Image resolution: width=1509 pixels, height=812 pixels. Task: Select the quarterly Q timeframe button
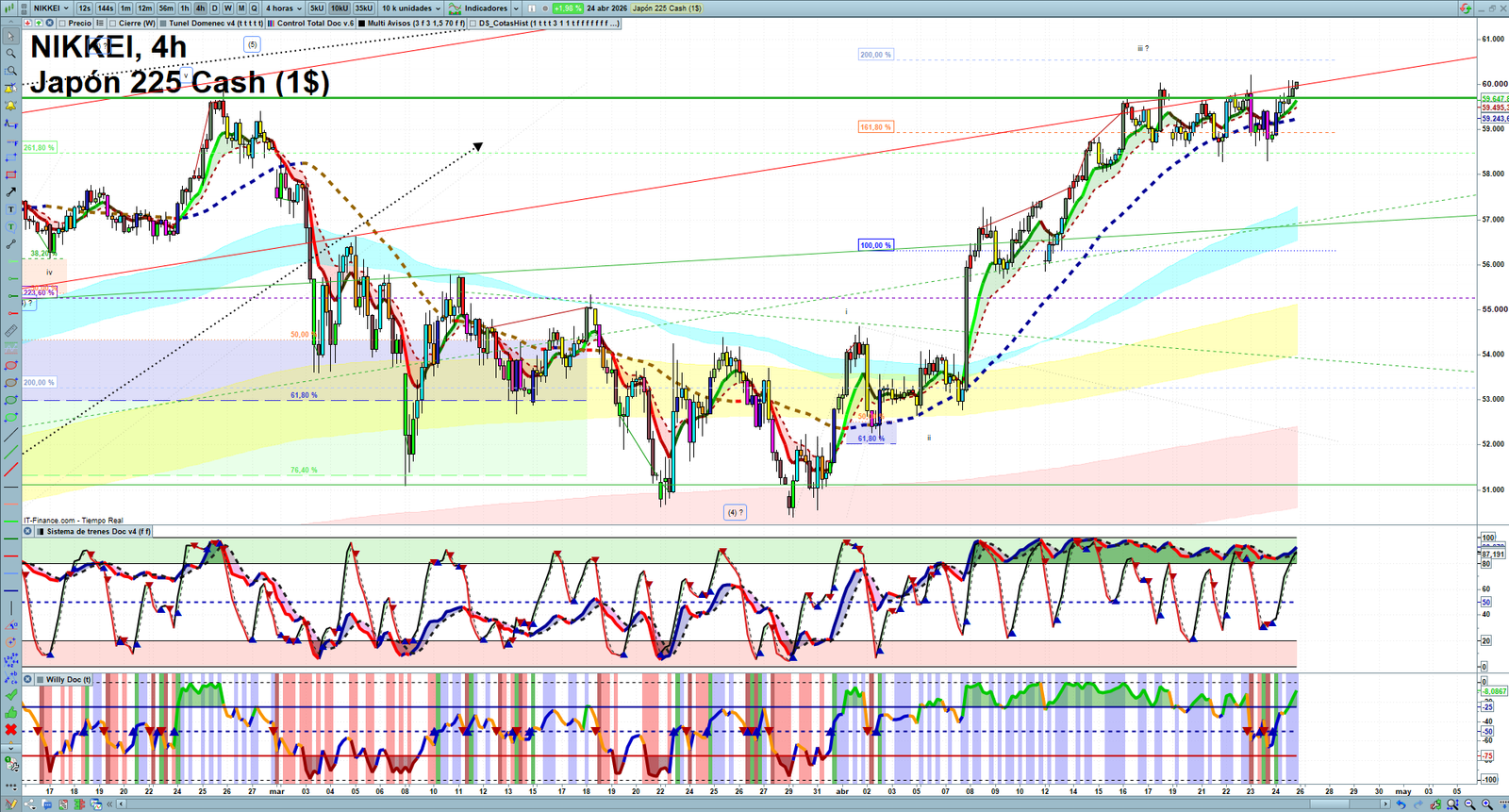click(x=254, y=8)
